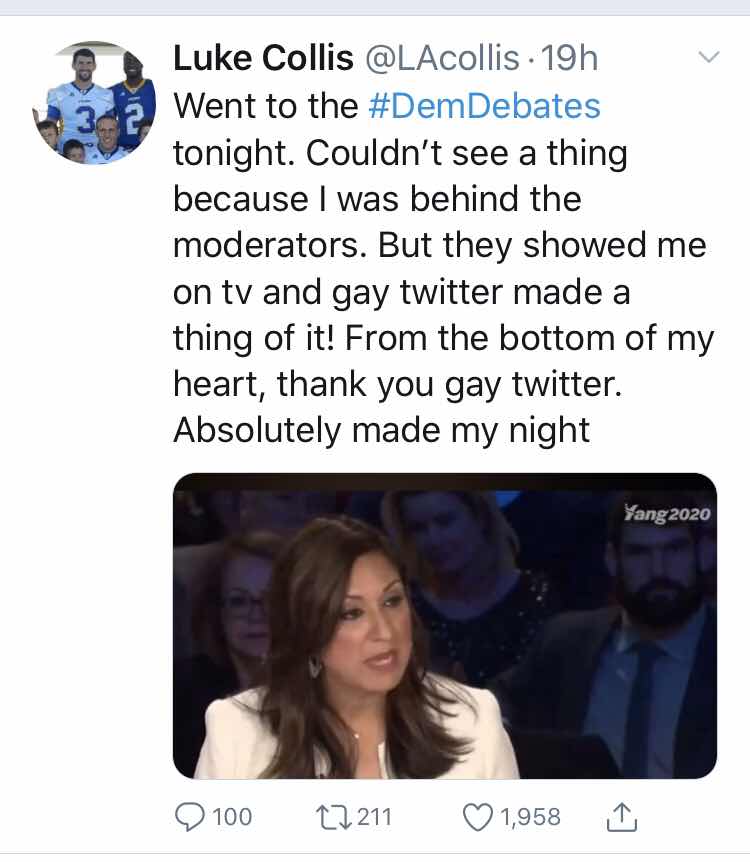
Task: Click the "Absolutely made my night" text line
Action: tap(382, 430)
